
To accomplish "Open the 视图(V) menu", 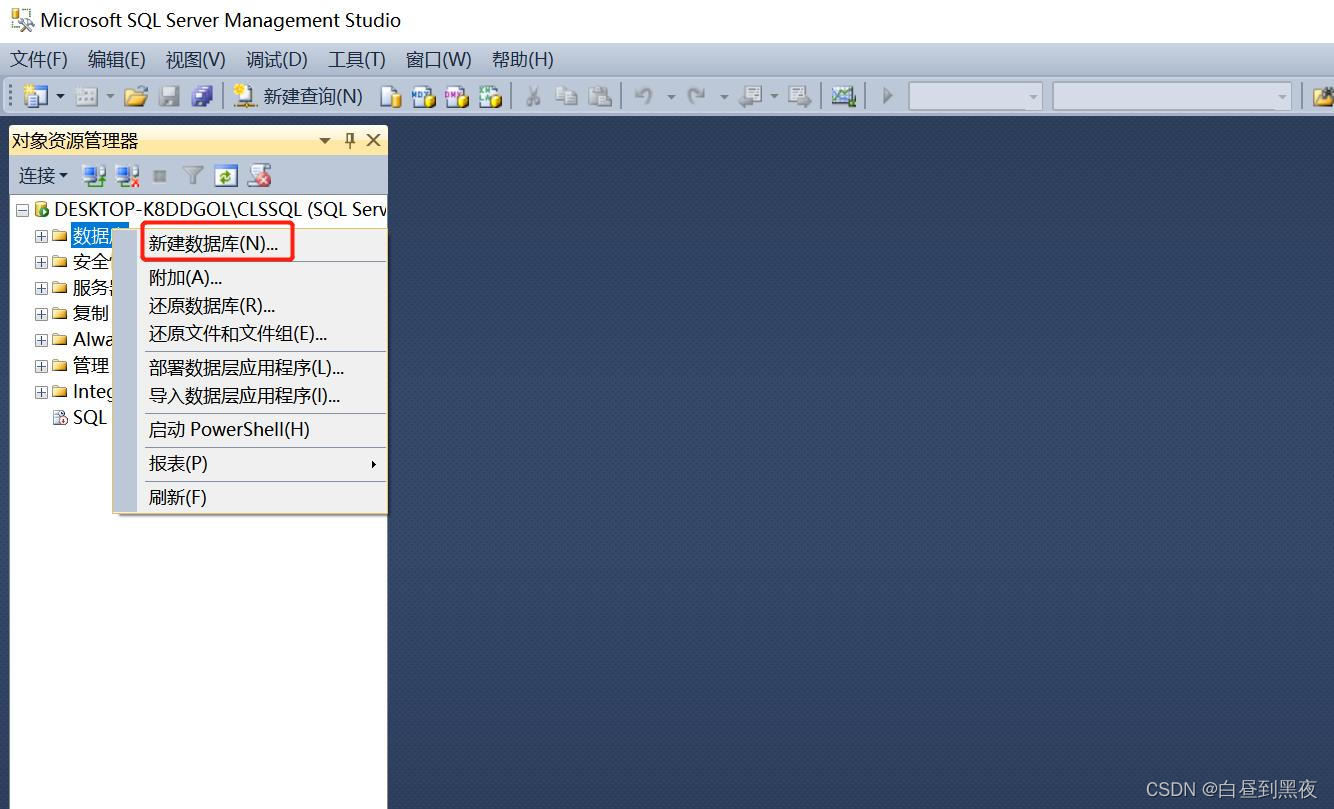I will [x=195, y=59].
